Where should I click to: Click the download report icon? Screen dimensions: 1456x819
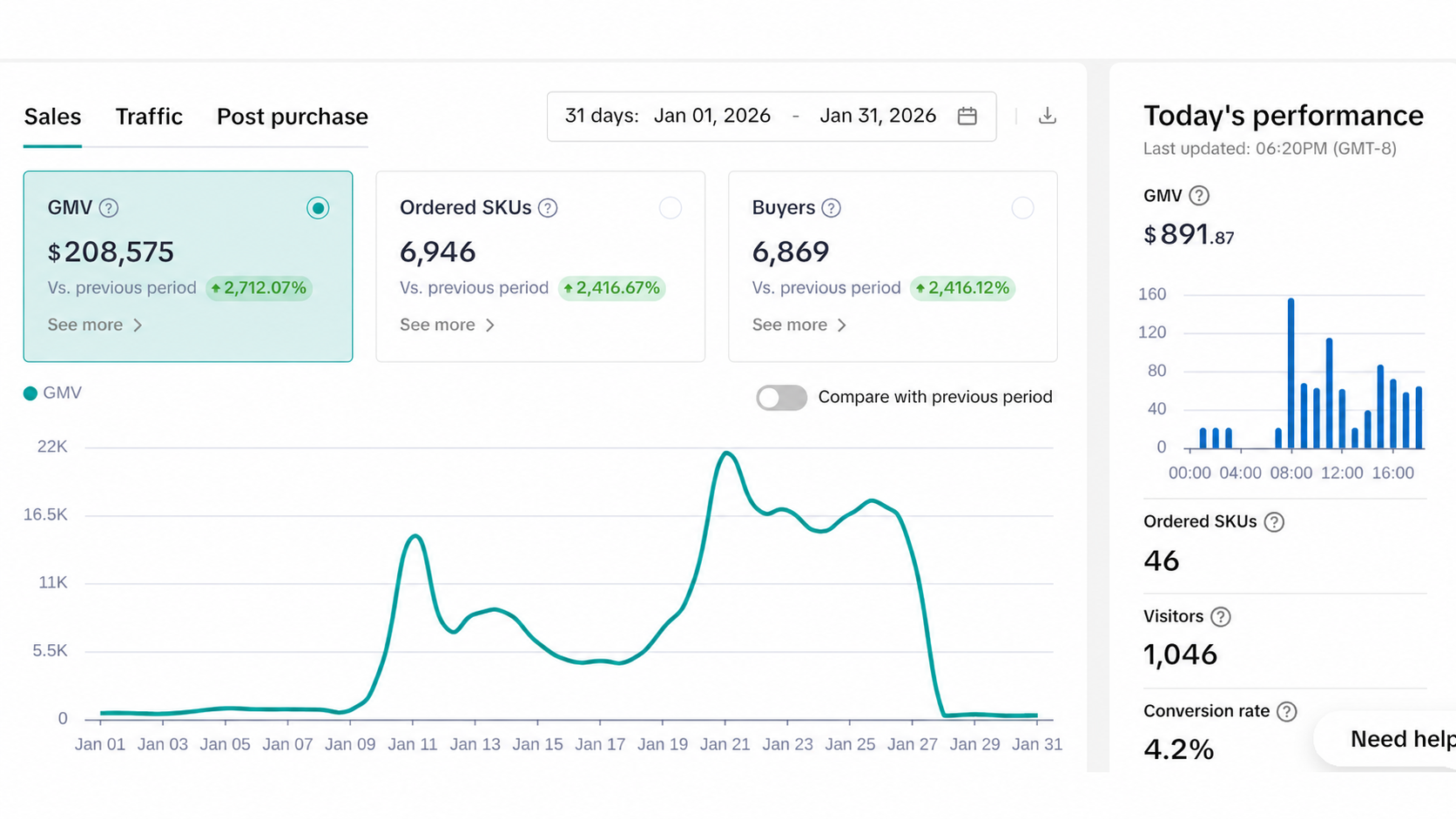(1048, 116)
